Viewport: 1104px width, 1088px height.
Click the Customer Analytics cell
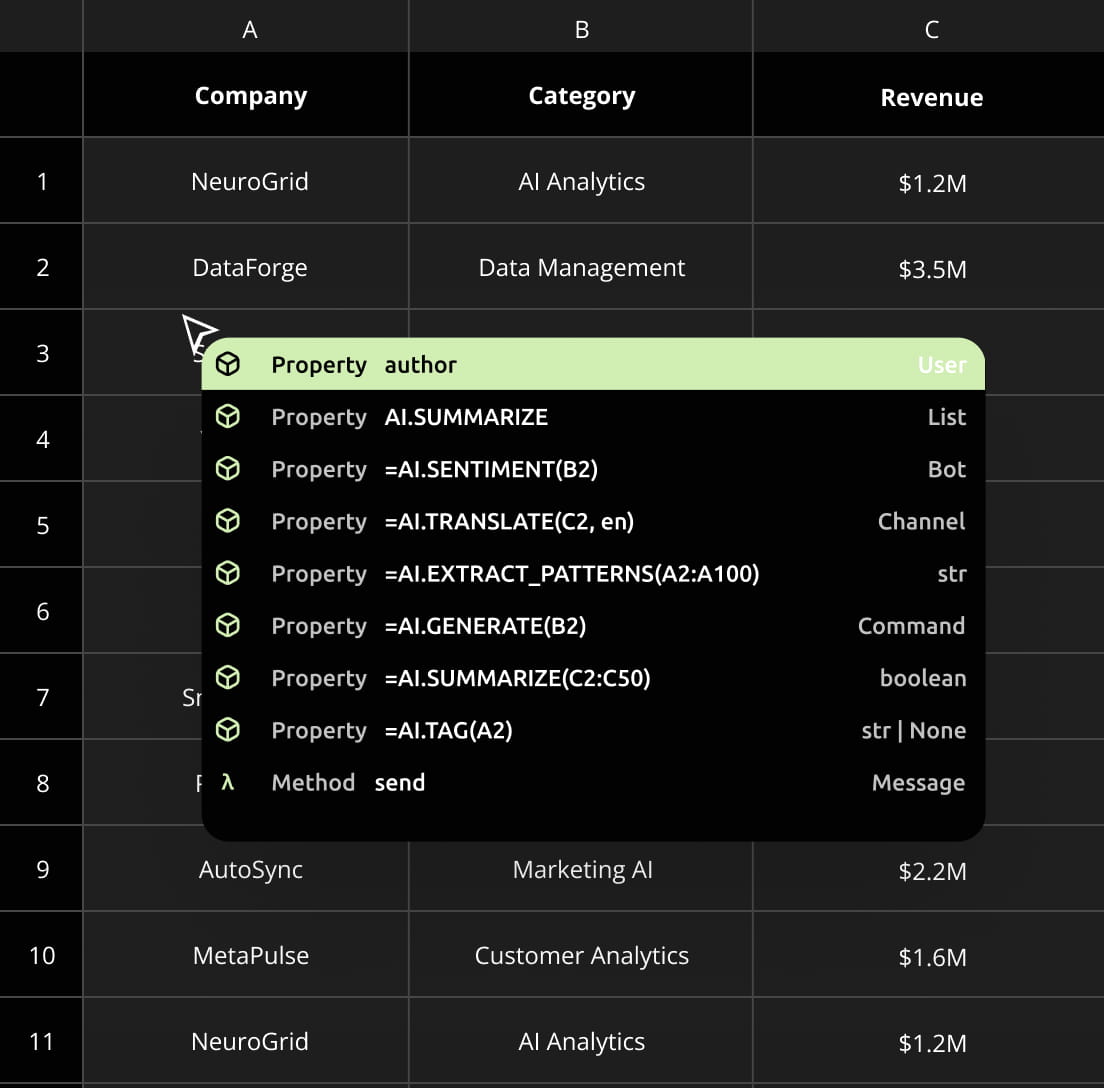[x=581, y=953]
